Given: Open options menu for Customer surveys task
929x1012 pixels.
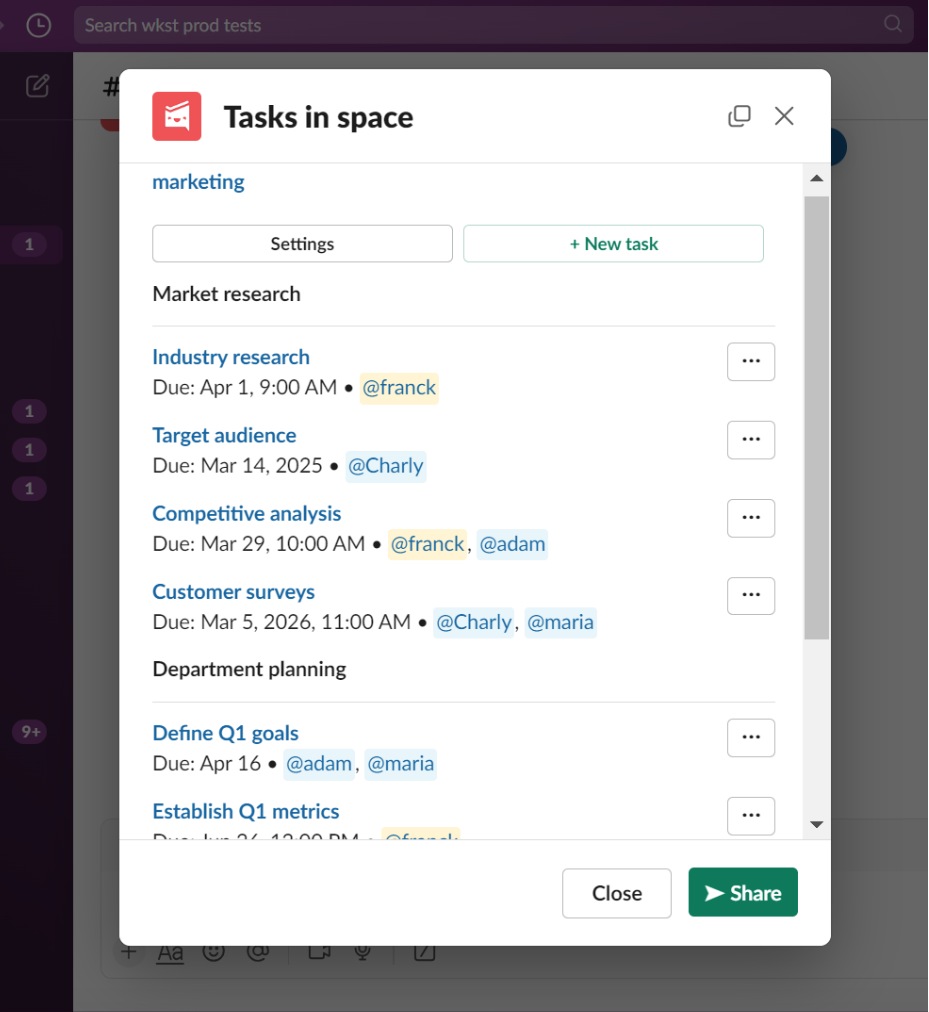Looking at the screenshot, I should click(751, 596).
